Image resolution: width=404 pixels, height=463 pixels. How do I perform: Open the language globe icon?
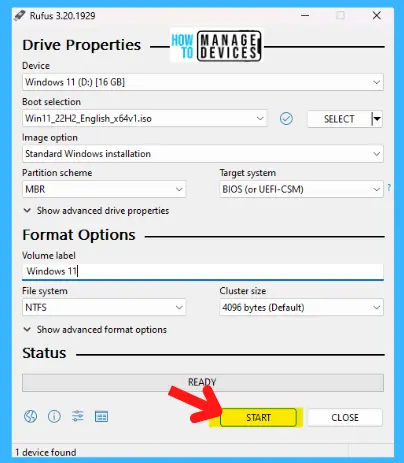30,416
